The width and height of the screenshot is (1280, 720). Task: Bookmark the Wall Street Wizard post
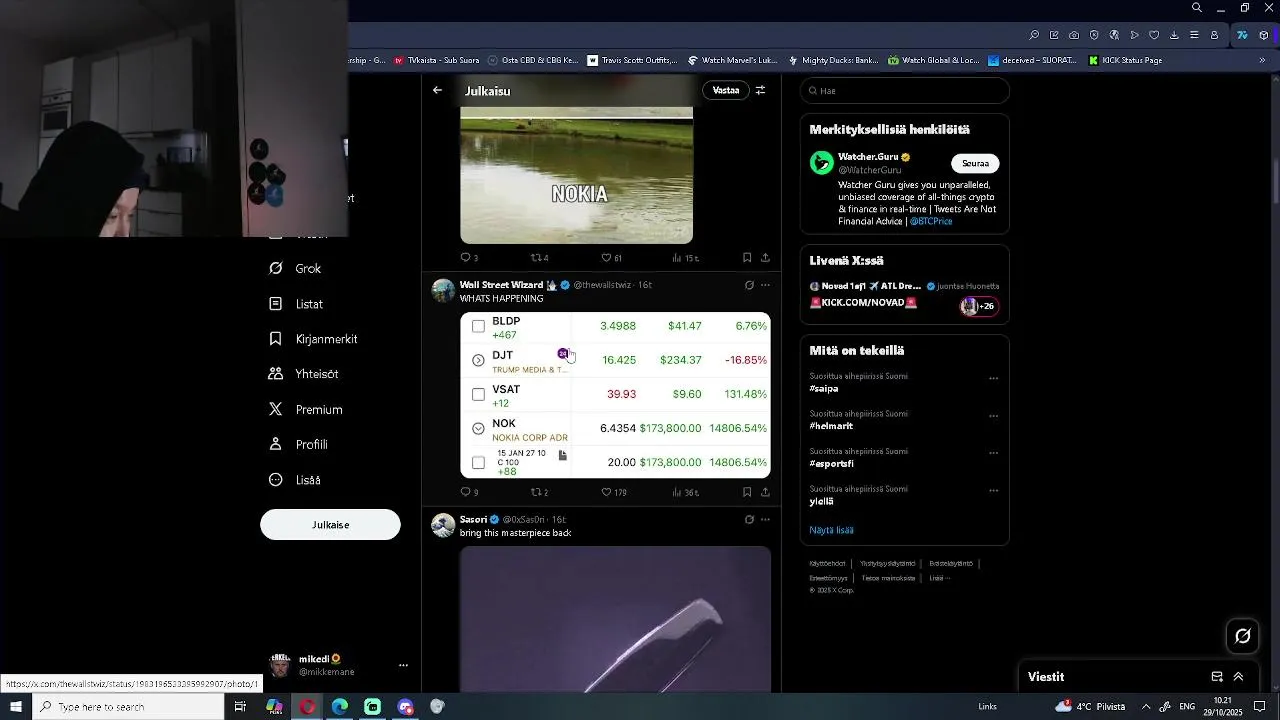tap(747, 492)
